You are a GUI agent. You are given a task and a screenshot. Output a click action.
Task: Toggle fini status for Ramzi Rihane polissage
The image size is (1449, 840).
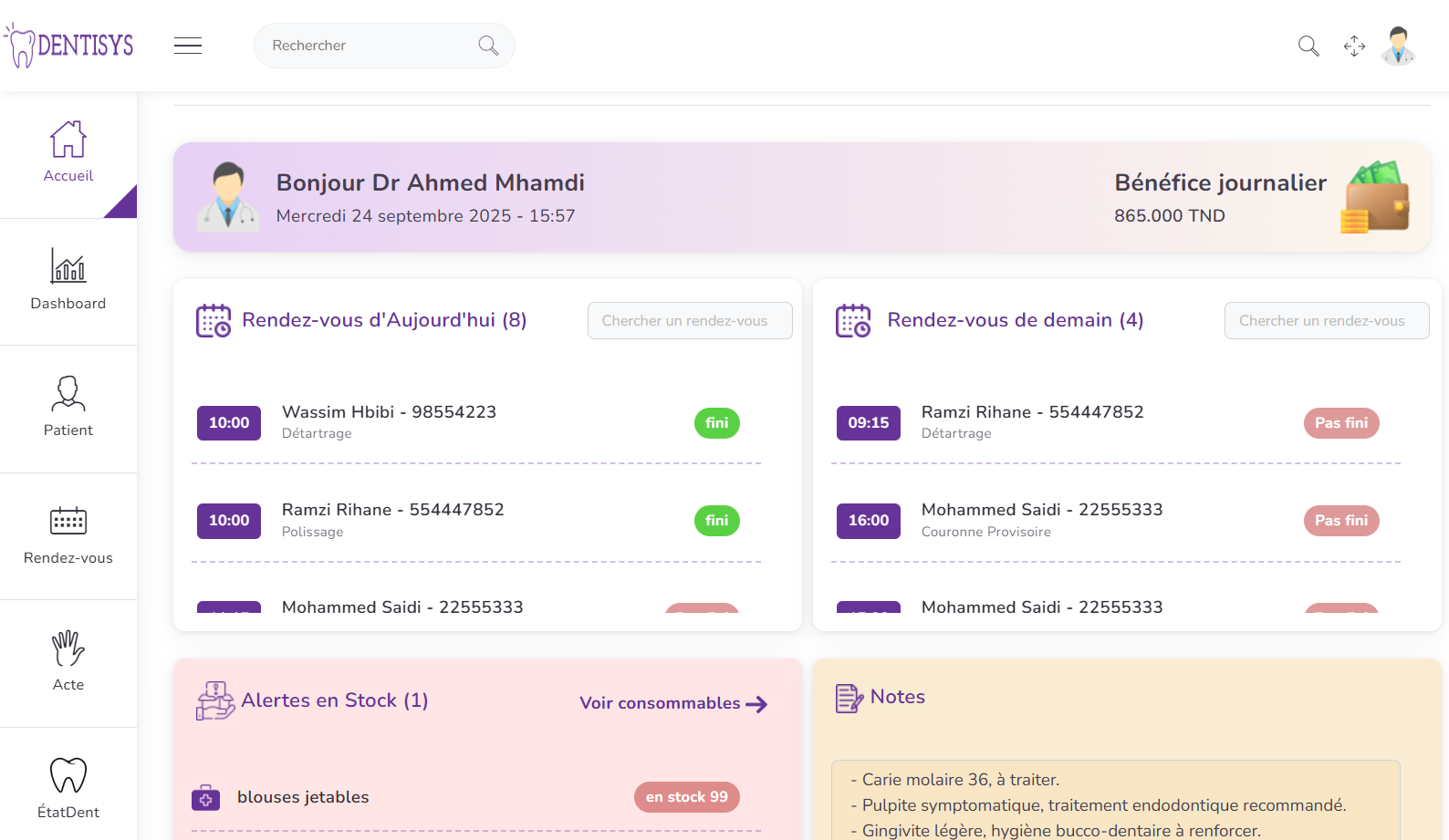point(716,521)
